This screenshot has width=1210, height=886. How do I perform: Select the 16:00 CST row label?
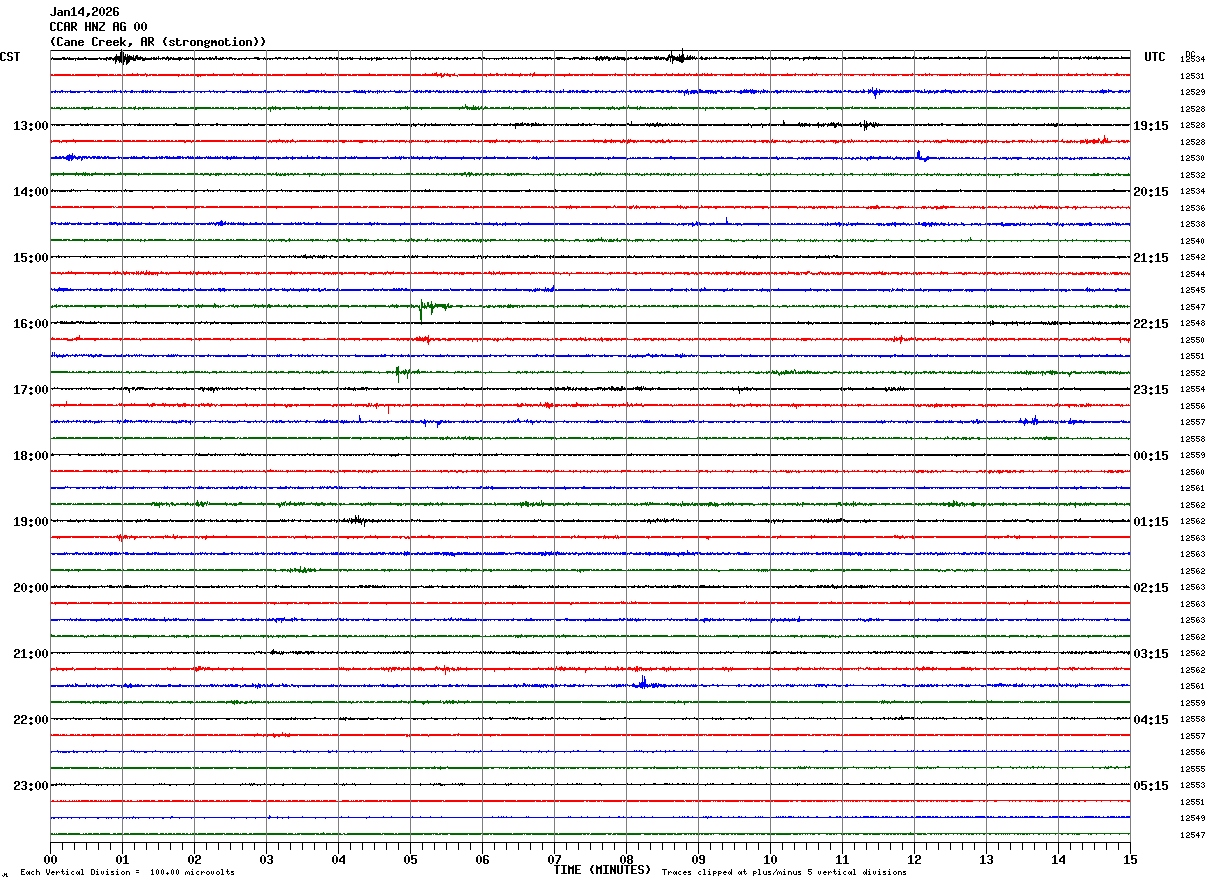[31, 324]
